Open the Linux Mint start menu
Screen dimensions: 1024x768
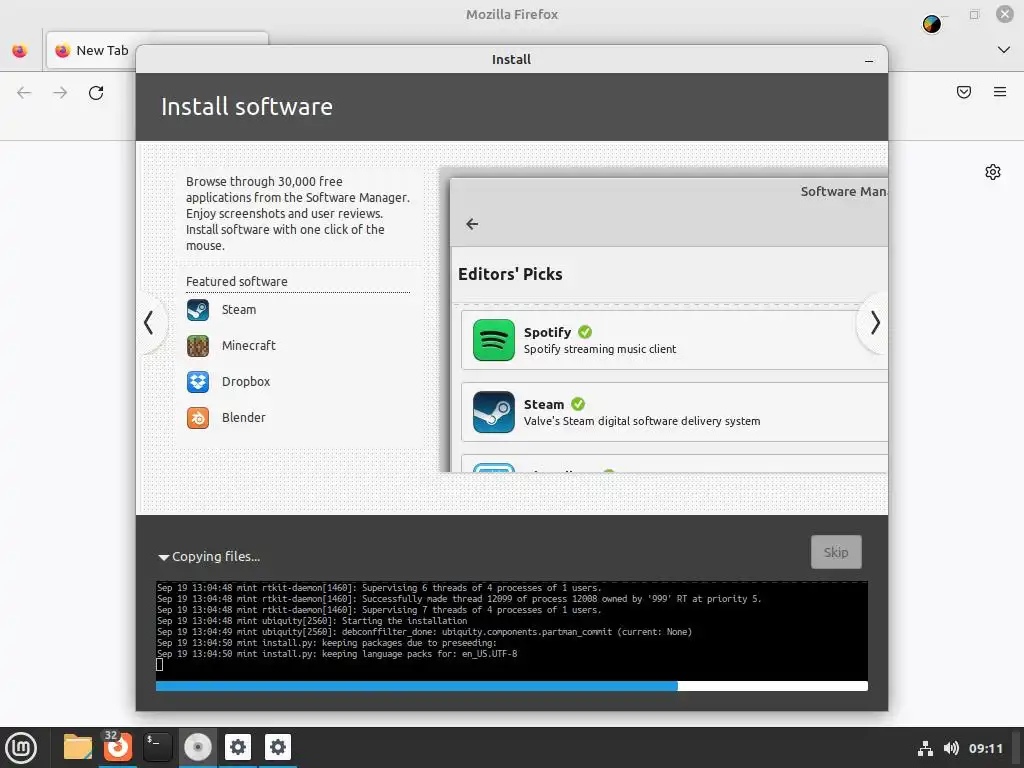pos(21,748)
